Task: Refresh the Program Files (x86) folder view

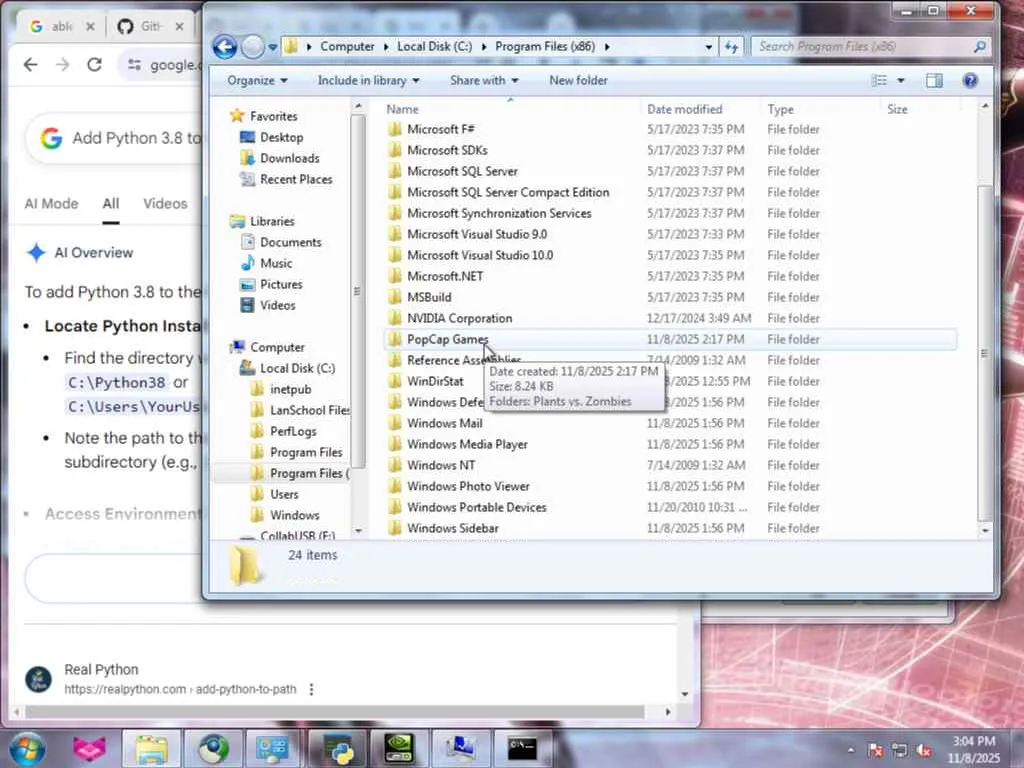Action: [x=731, y=47]
